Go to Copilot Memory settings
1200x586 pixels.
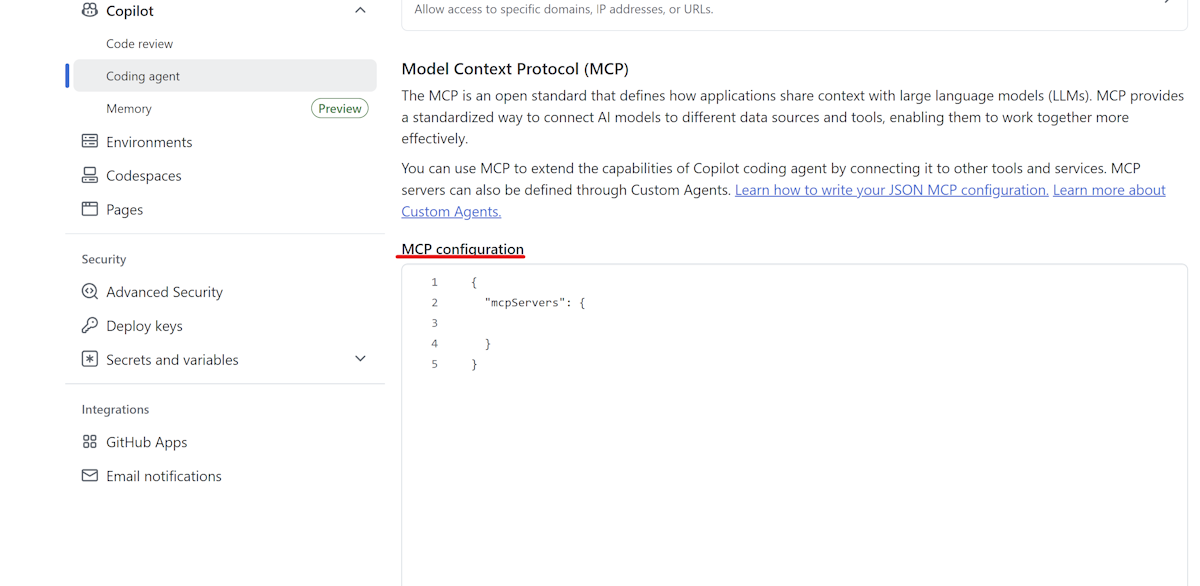pyautogui.click(x=129, y=109)
